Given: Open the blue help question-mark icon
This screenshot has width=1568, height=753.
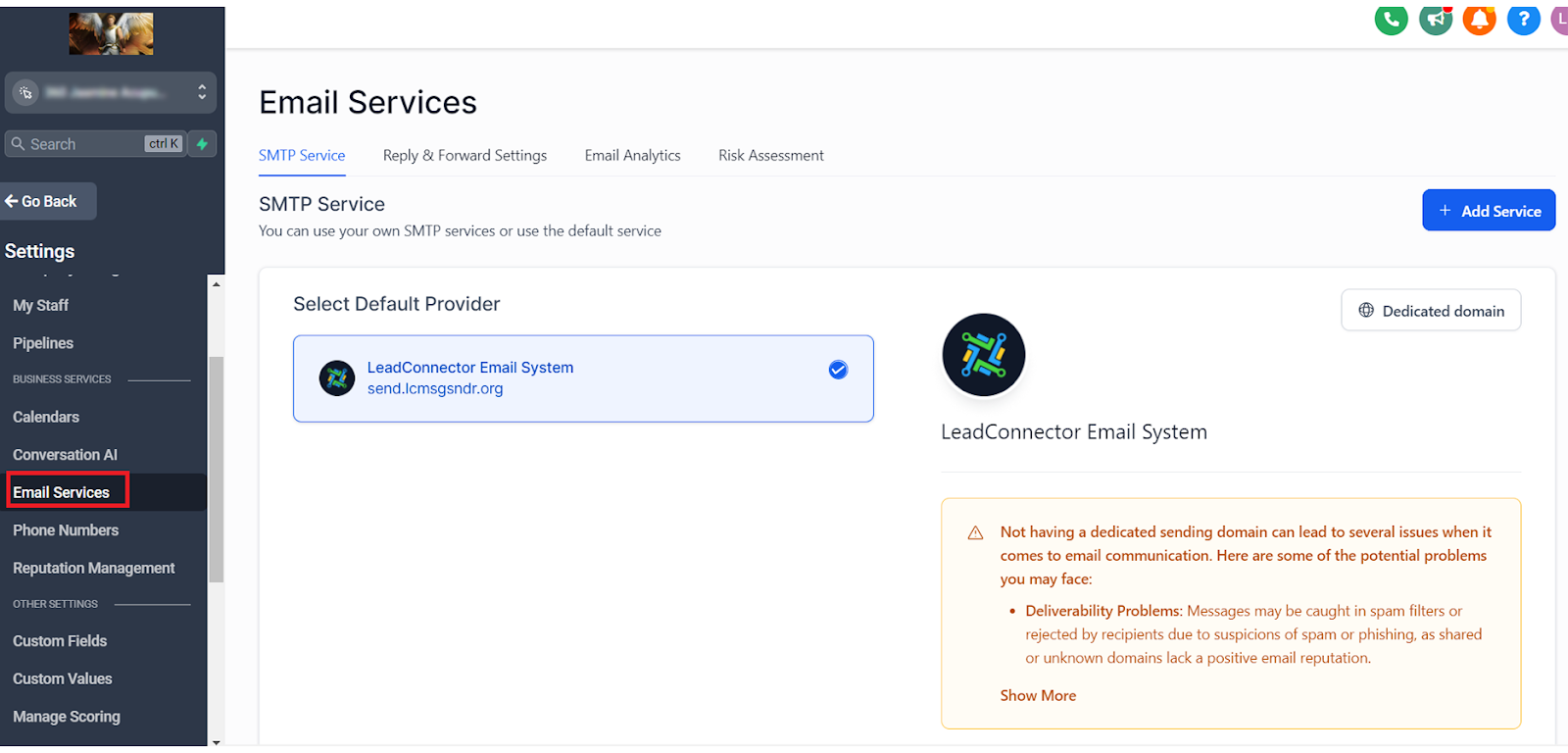Looking at the screenshot, I should click(x=1524, y=19).
